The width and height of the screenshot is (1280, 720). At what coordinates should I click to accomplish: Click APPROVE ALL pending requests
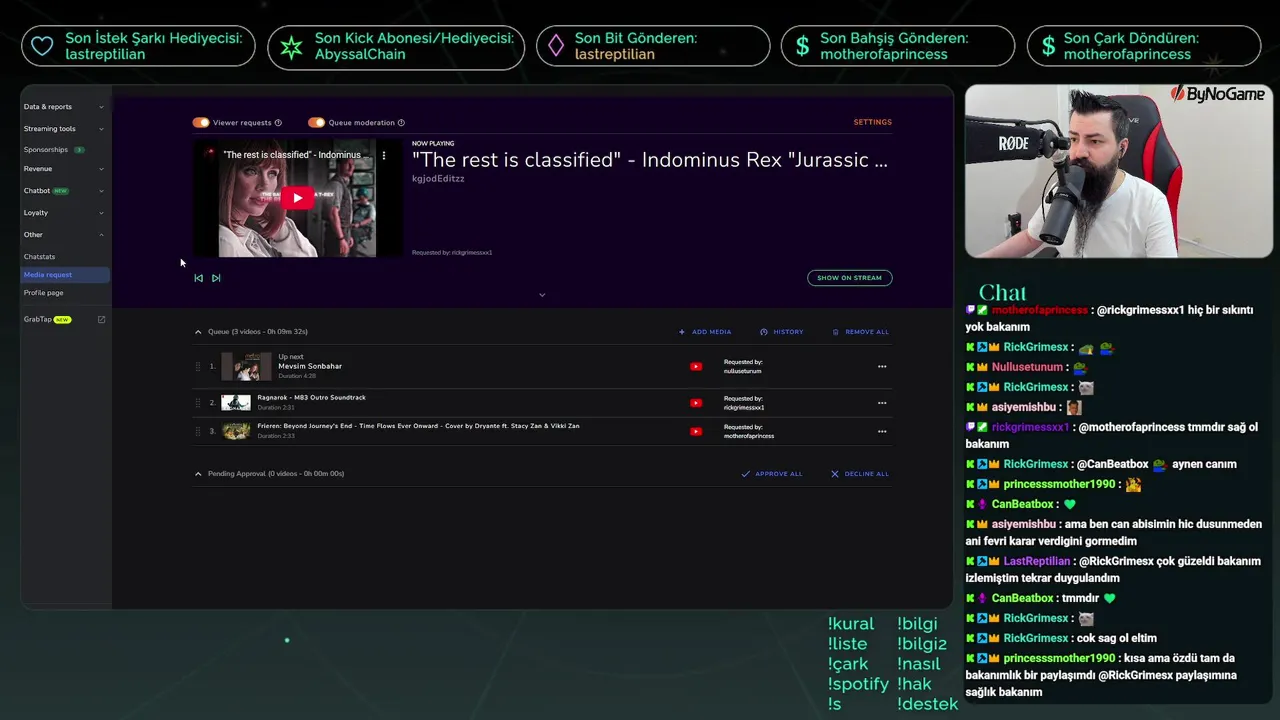pos(772,474)
